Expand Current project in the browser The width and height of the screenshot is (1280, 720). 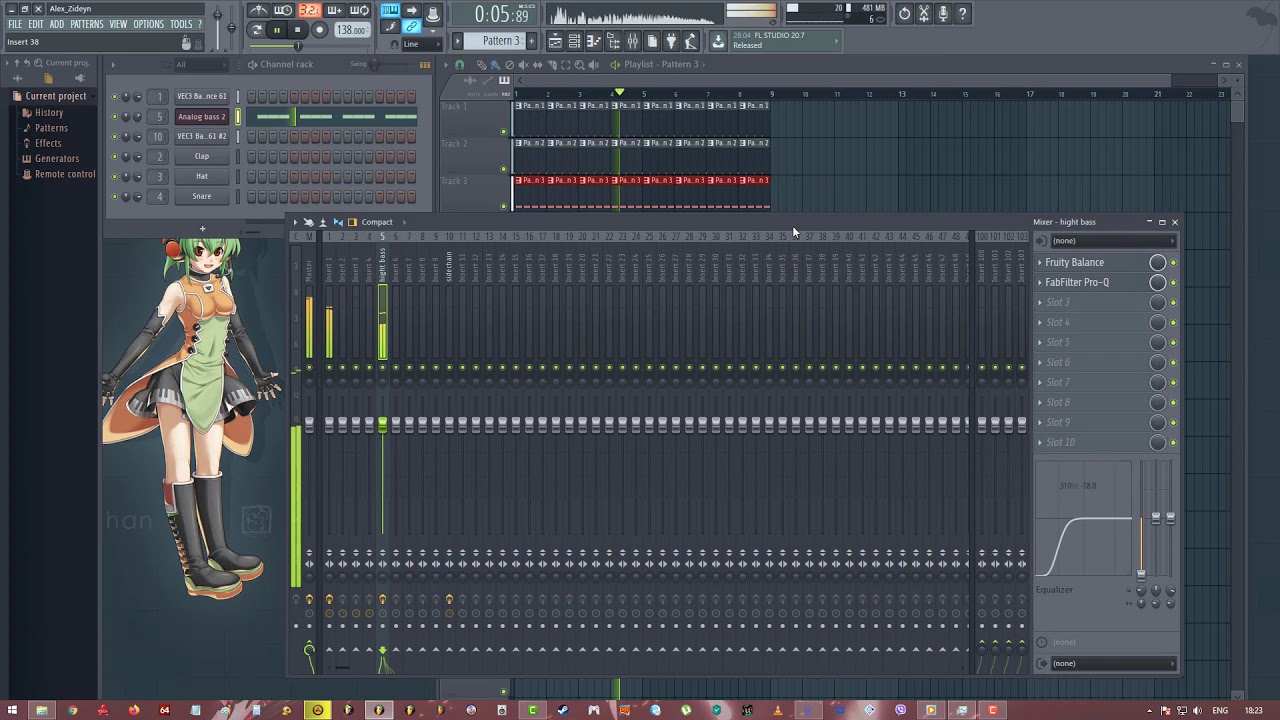click(56, 96)
